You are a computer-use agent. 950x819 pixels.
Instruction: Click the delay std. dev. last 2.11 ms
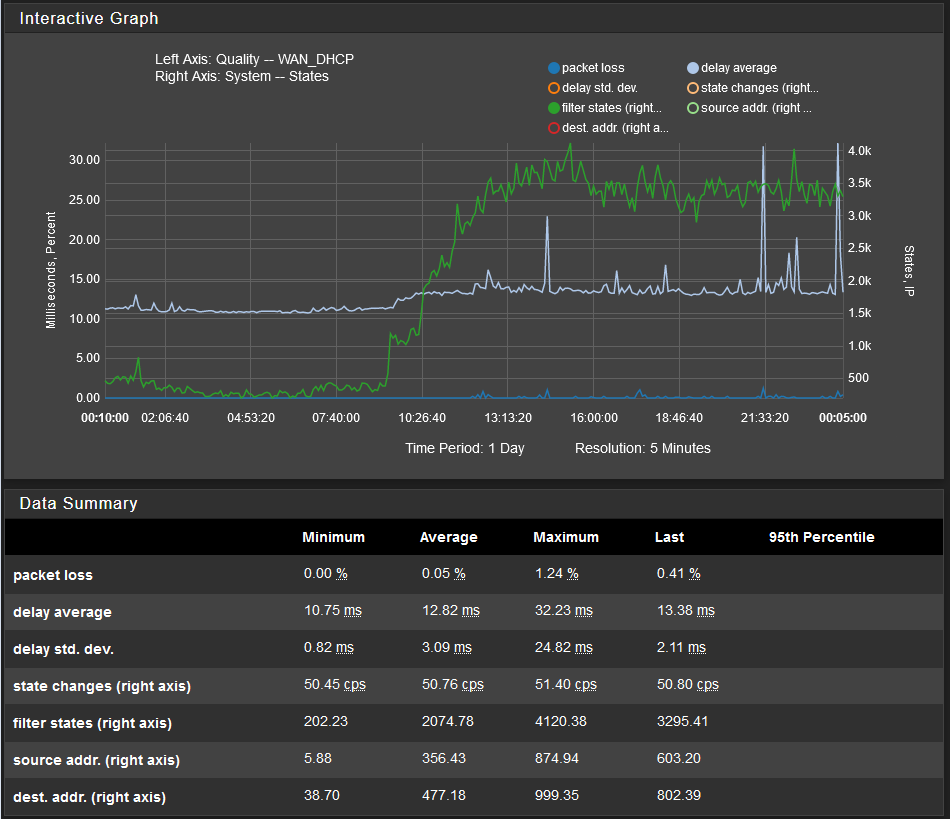click(x=682, y=648)
